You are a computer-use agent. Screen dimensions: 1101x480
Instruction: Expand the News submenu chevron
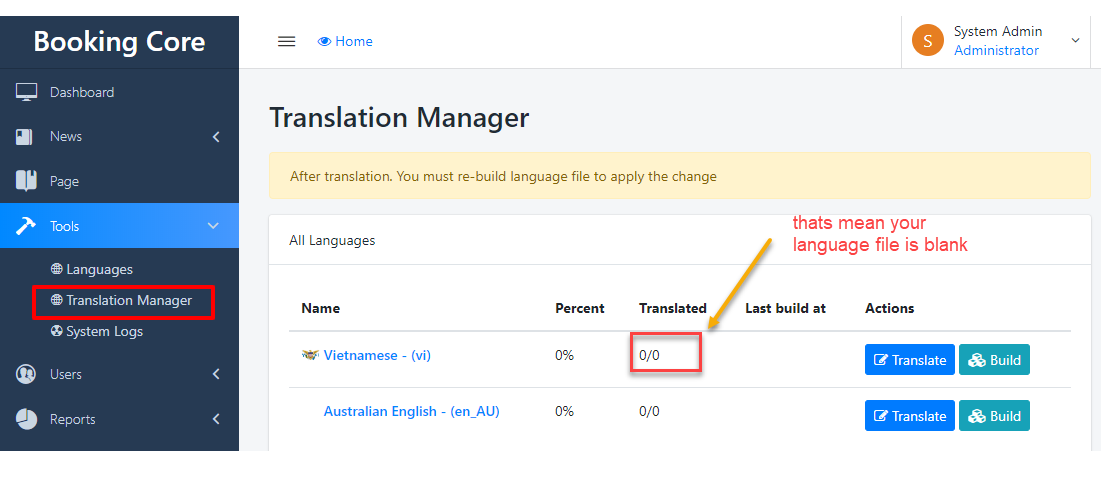(x=216, y=137)
